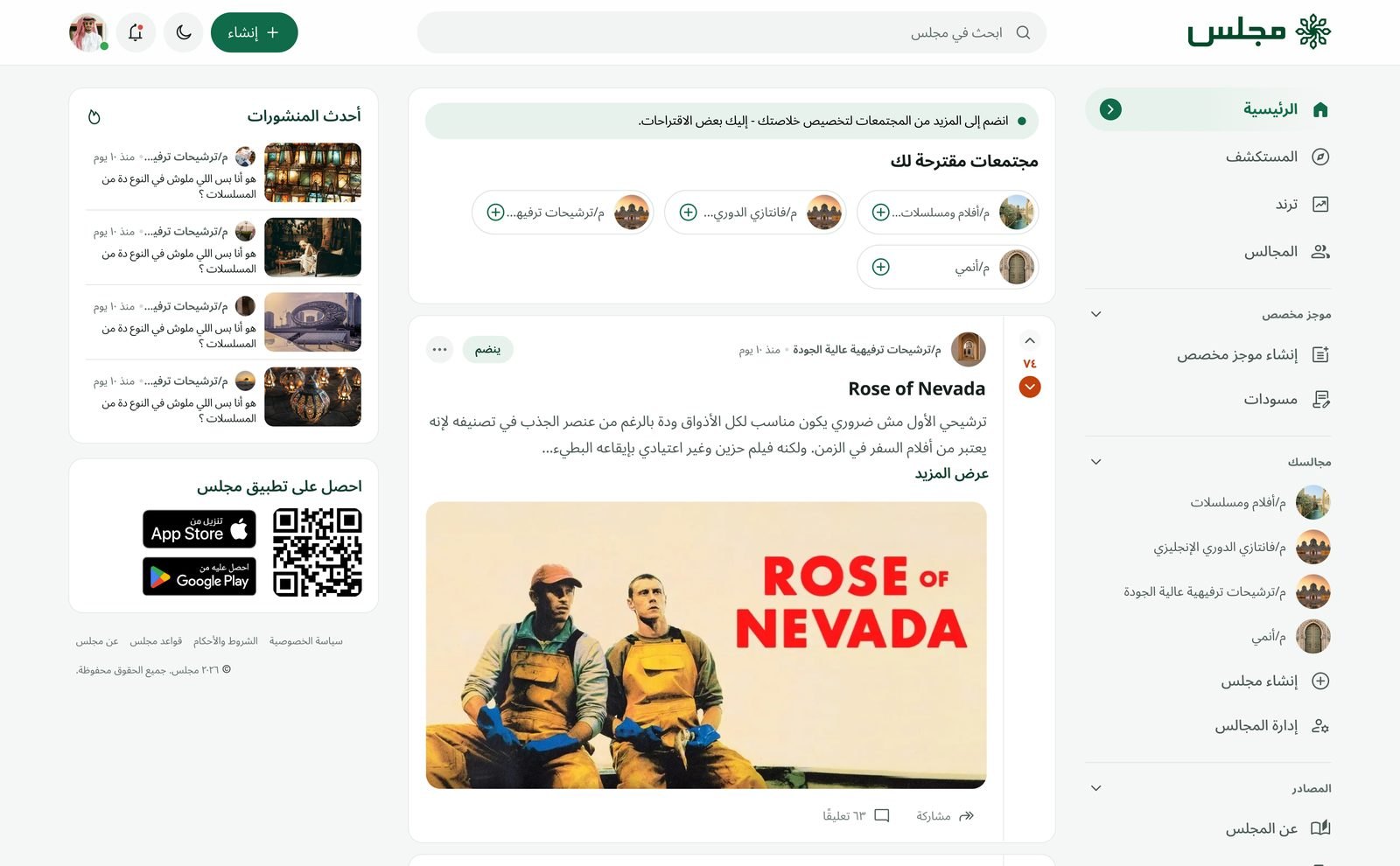1400x866 pixels.
Task: Join suggested community م/ترشيحات ترفيهية with plus
Action: pyautogui.click(x=496, y=213)
